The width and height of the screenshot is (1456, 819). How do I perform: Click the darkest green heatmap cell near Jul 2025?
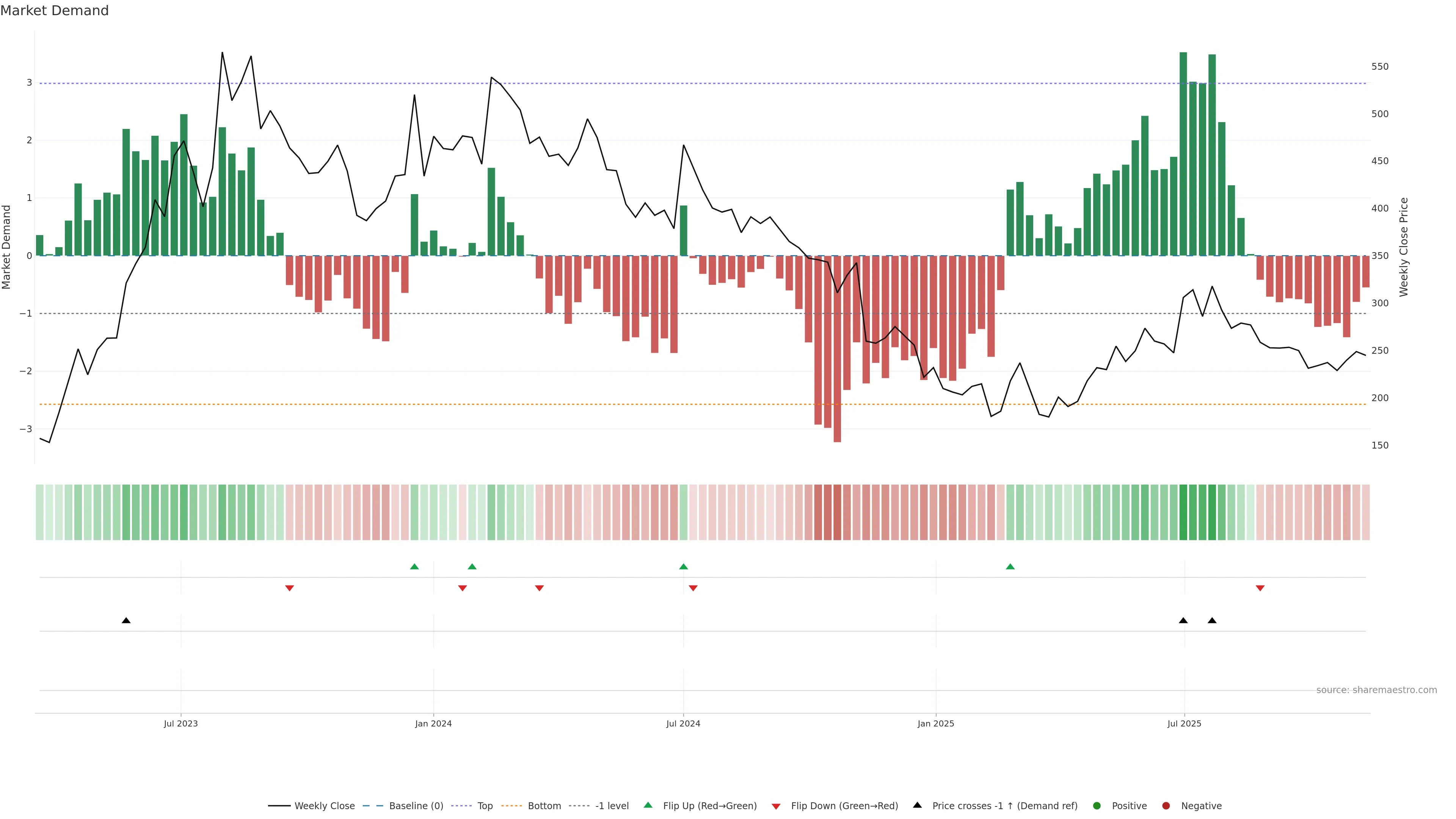click(x=1183, y=512)
